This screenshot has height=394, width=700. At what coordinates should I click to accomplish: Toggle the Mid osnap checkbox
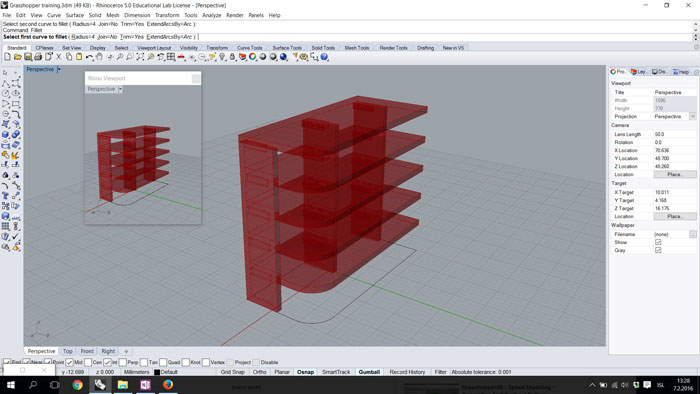click(x=69, y=362)
